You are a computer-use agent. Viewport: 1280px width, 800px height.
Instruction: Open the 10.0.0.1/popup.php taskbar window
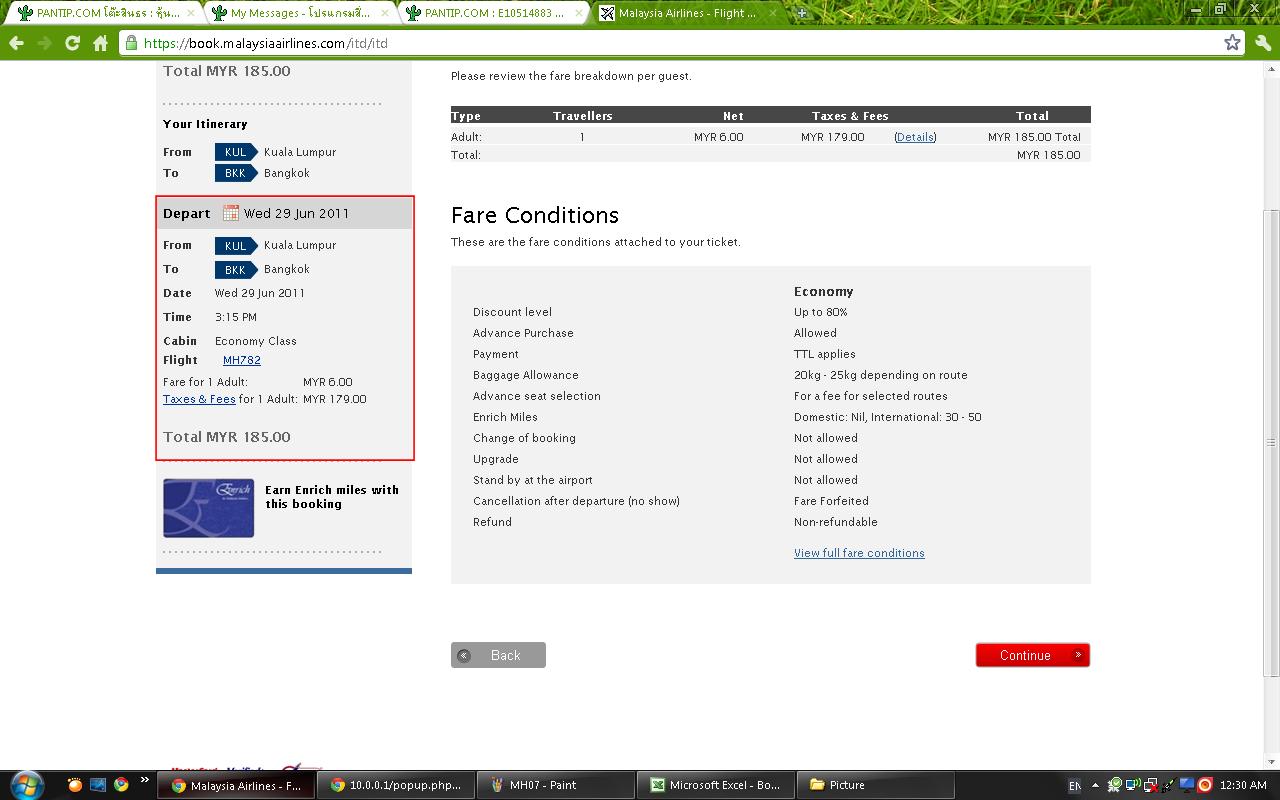pyautogui.click(x=396, y=785)
